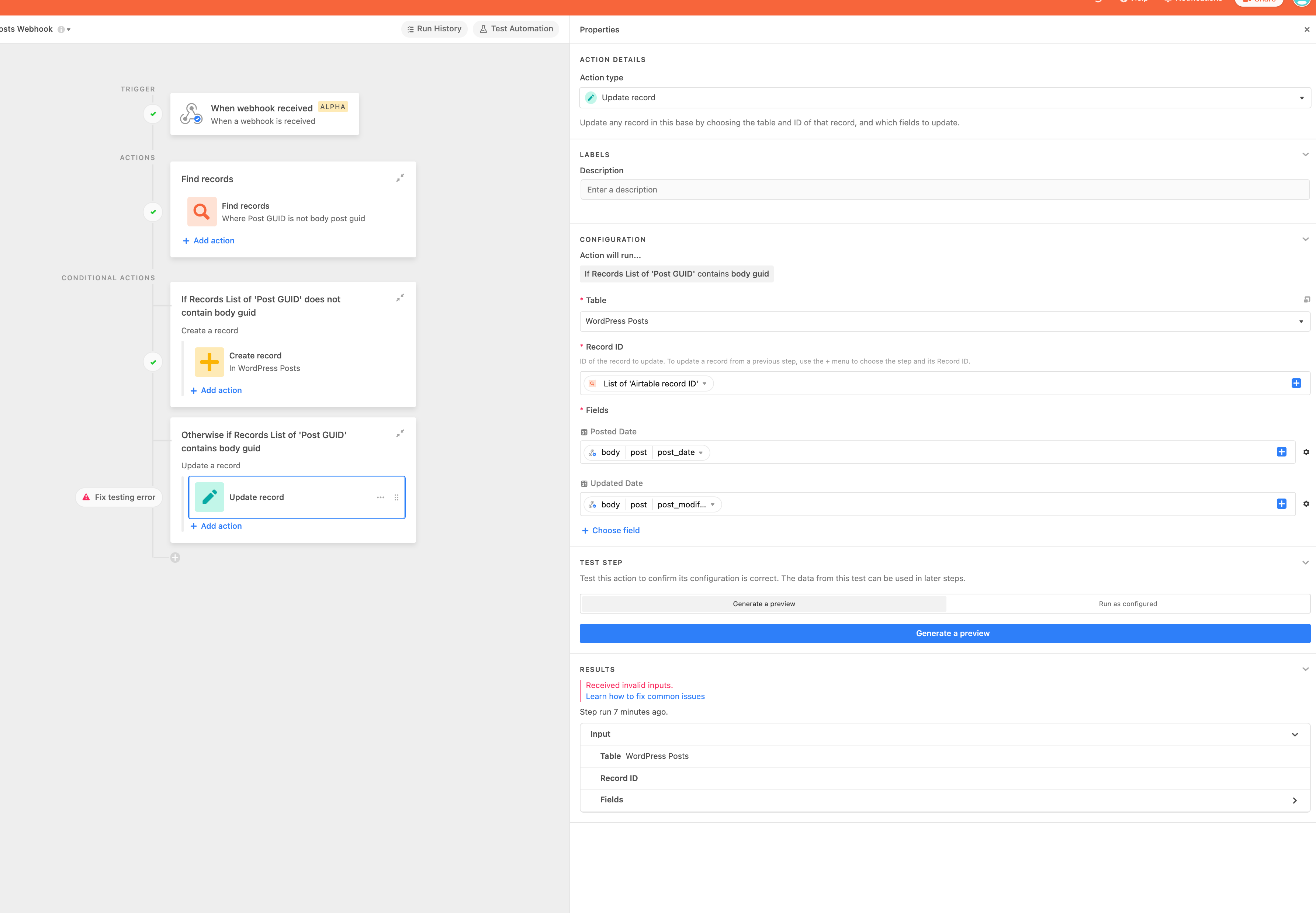
Task: Click Choose field link
Action: (610, 530)
